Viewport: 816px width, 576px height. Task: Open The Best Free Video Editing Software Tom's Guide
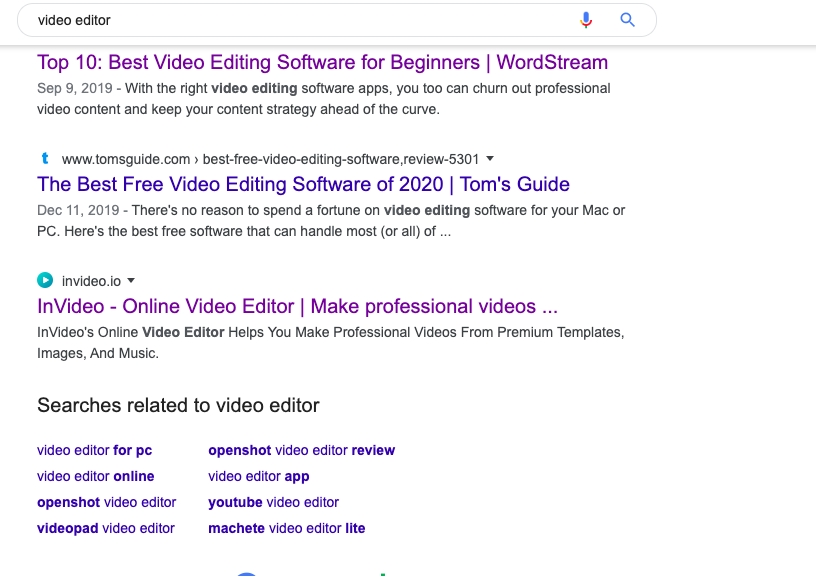point(303,184)
